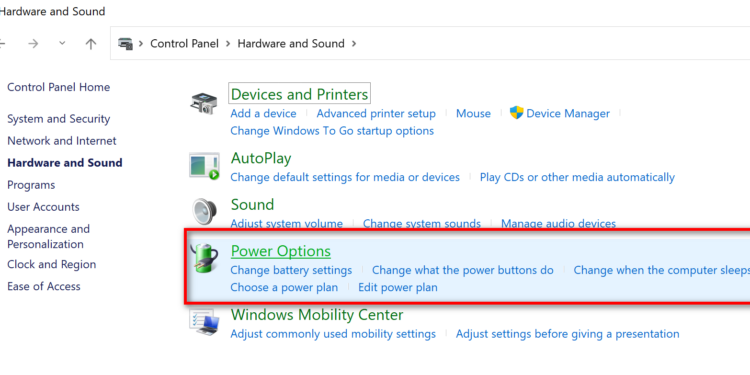Open the recent locations dropdown arrow

click(x=62, y=44)
